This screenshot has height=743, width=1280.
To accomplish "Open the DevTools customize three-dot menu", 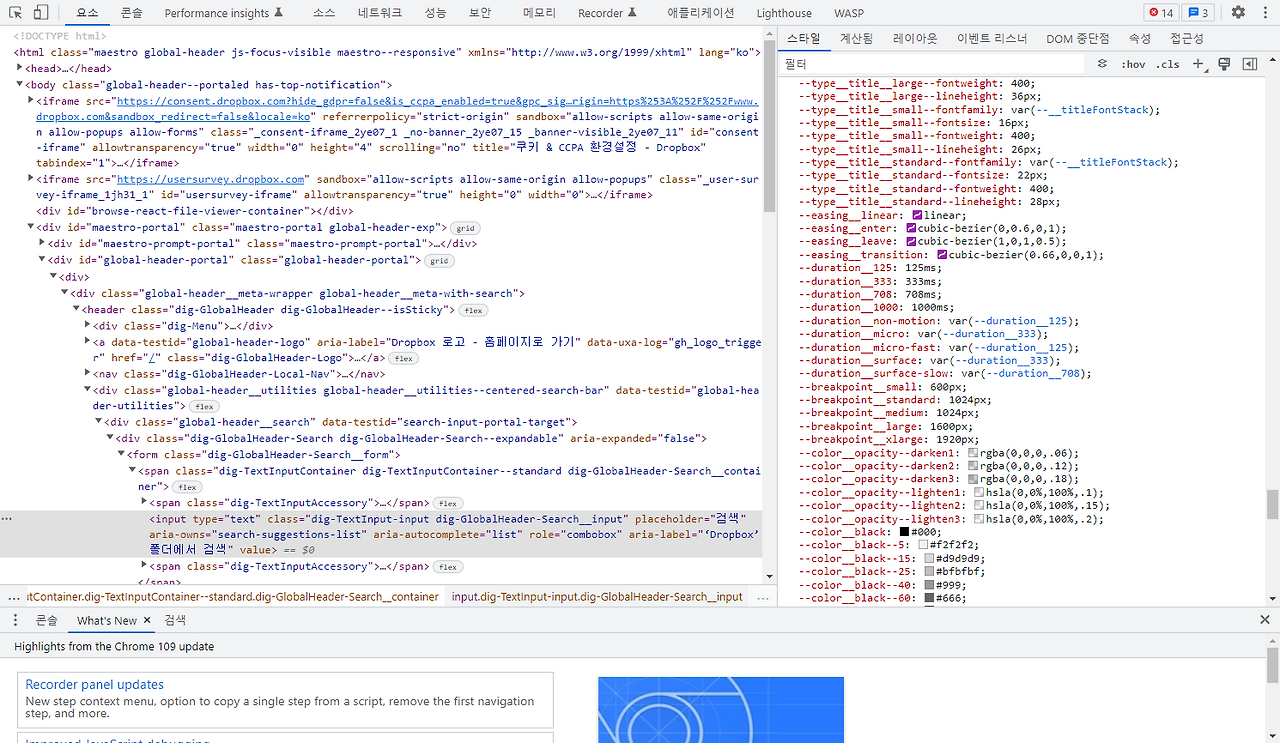I will [x=1264, y=13].
